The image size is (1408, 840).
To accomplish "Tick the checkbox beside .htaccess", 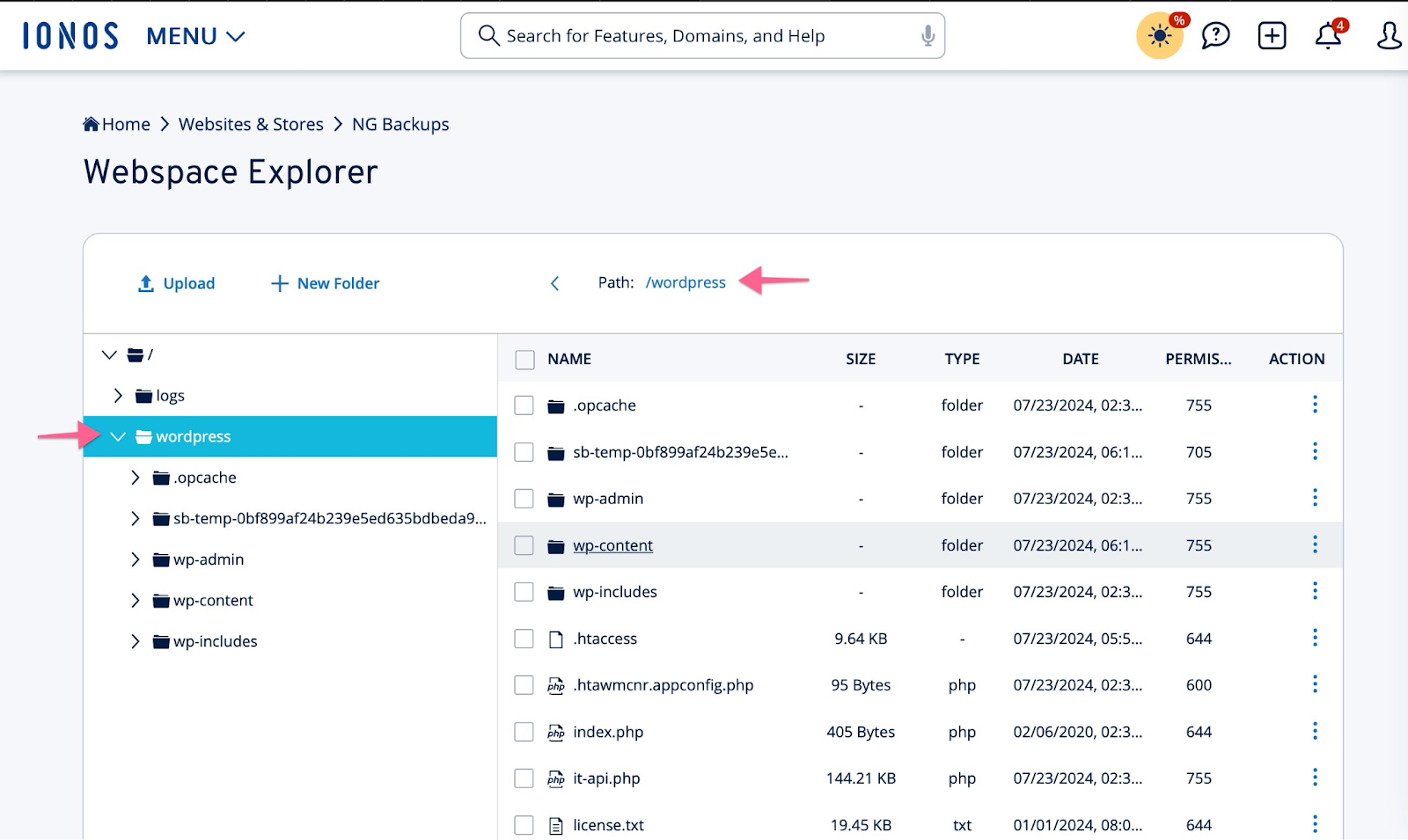I will [524, 639].
